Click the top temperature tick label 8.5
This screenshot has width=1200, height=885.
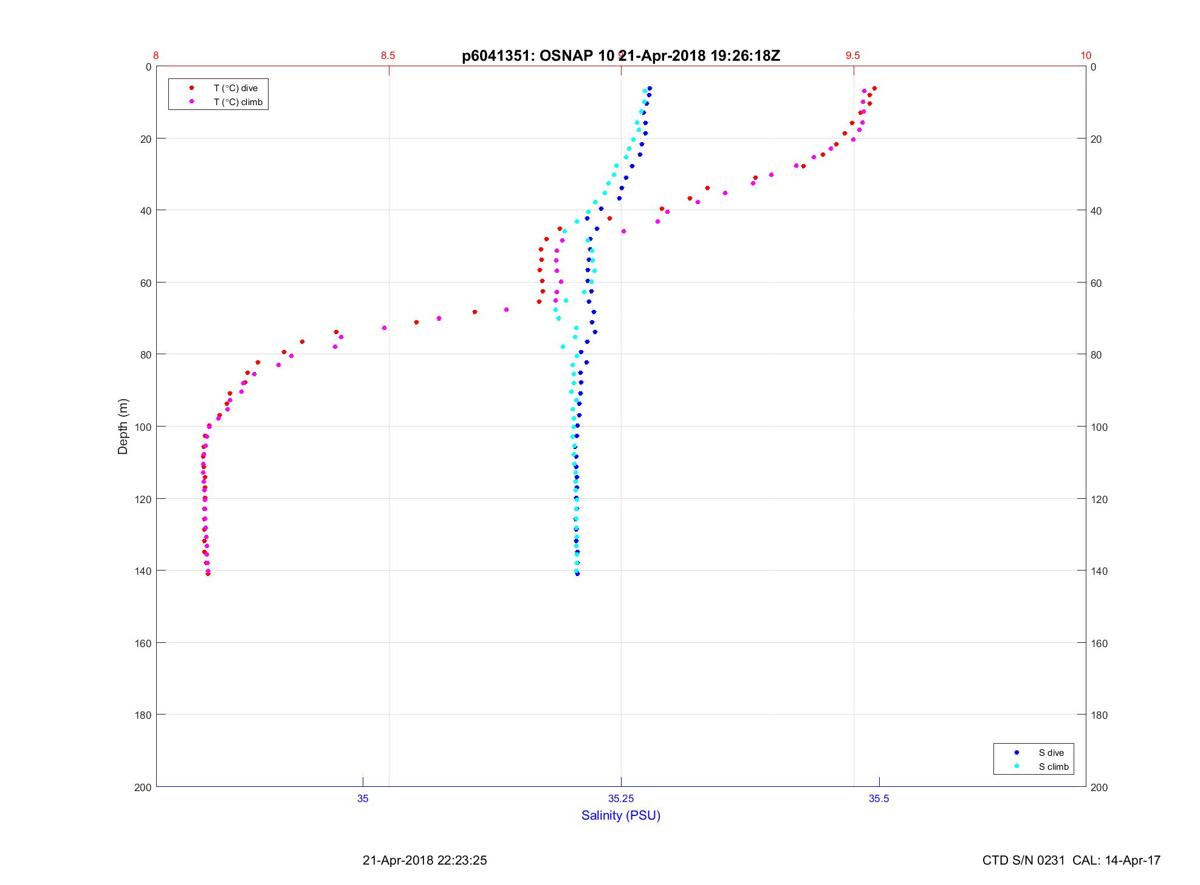388,56
